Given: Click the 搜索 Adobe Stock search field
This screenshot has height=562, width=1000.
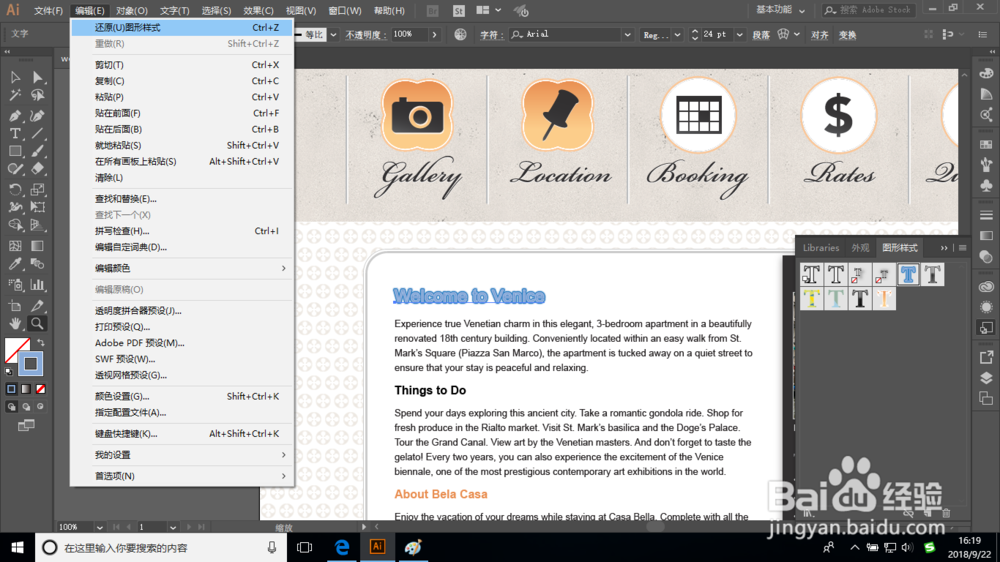Looking at the screenshot, I should tap(869, 10).
